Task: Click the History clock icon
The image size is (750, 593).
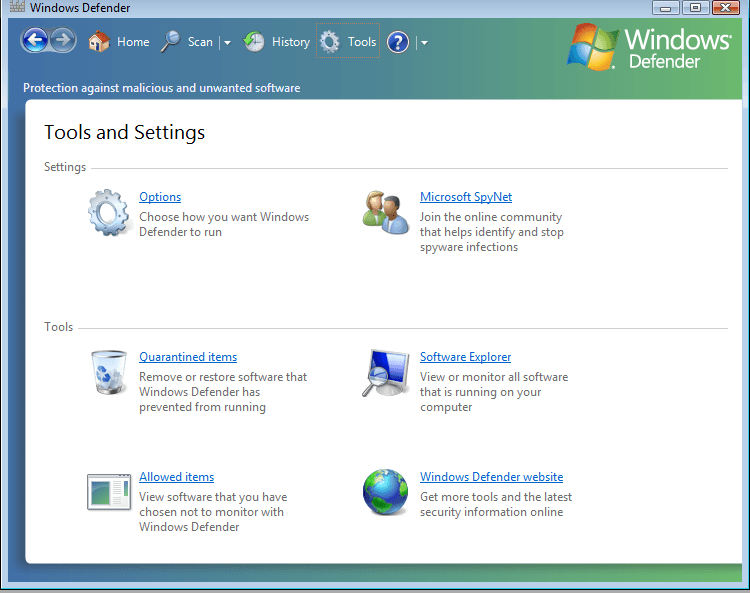Action: [x=254, y=42]
